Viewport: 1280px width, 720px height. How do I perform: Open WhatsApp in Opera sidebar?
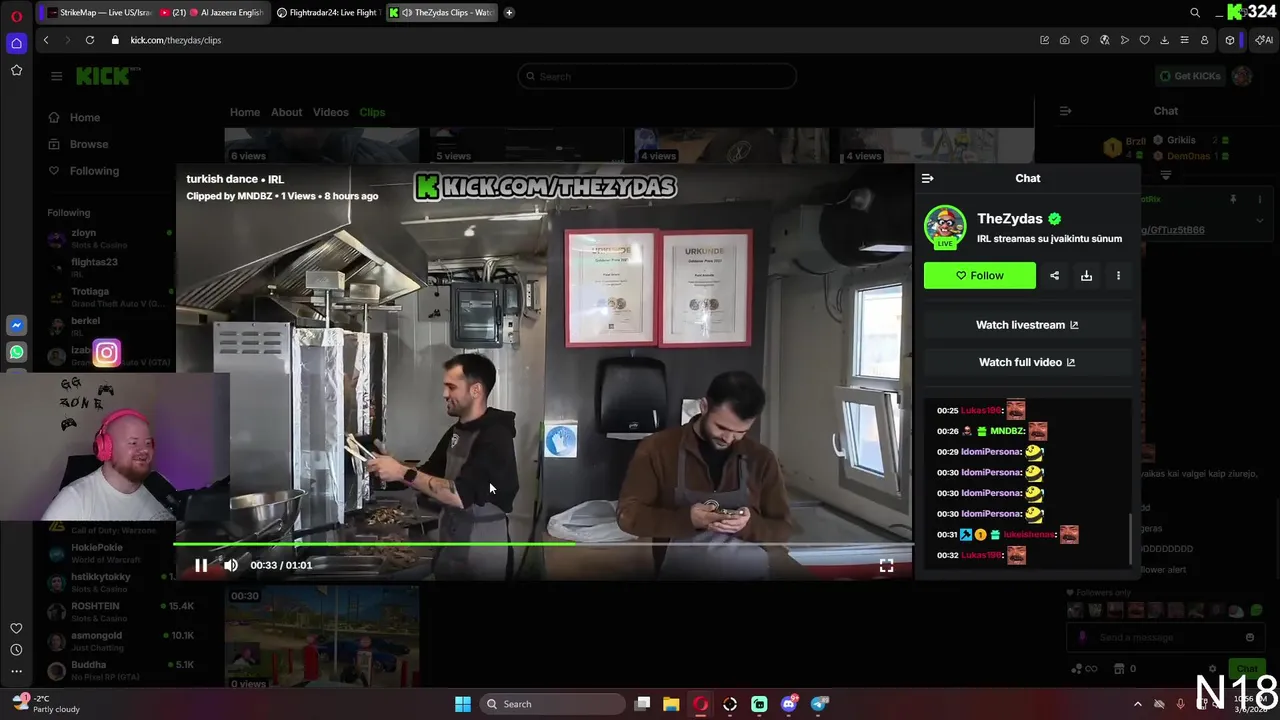point(16,352)
